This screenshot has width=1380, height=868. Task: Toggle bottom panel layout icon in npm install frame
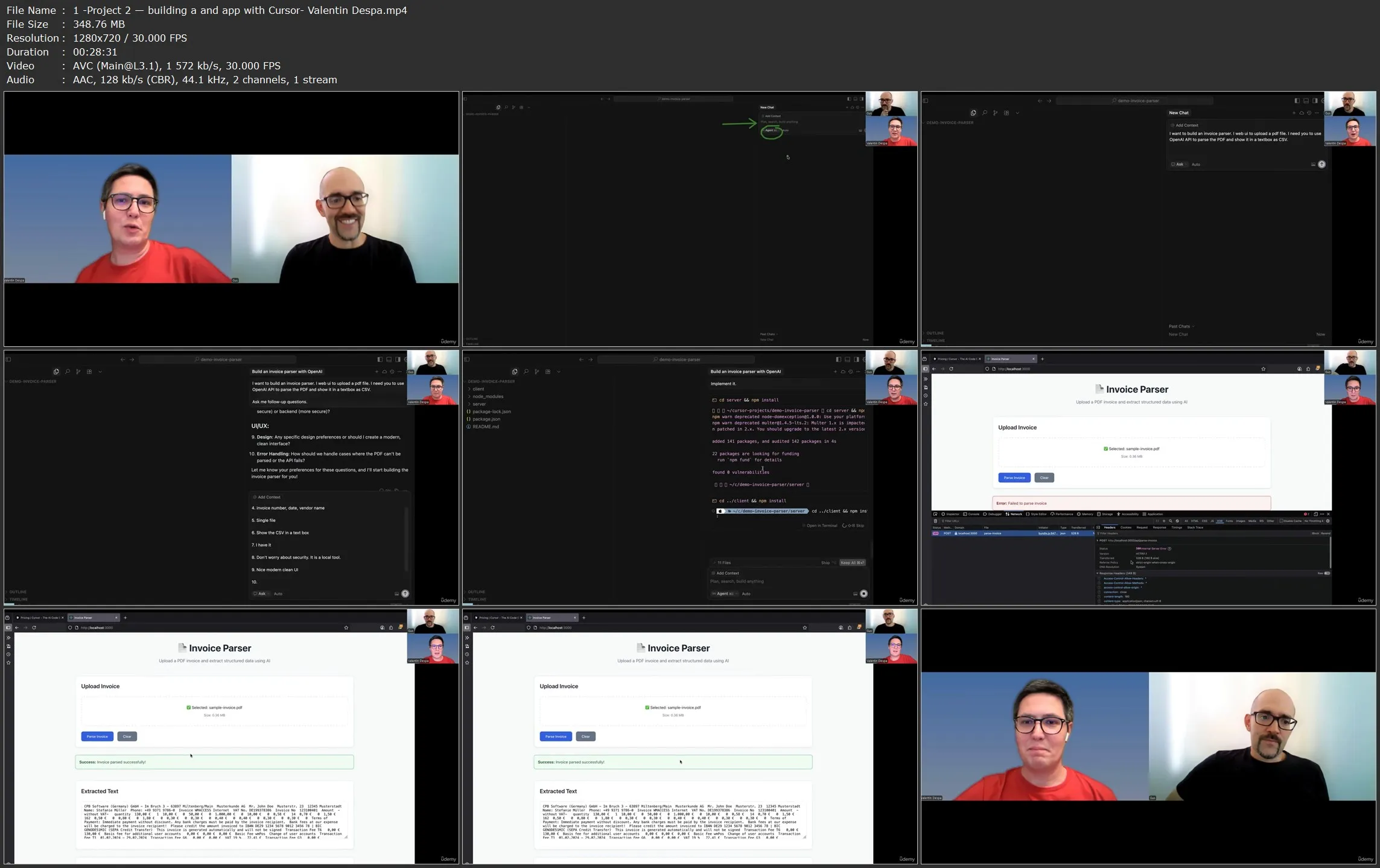847,360
